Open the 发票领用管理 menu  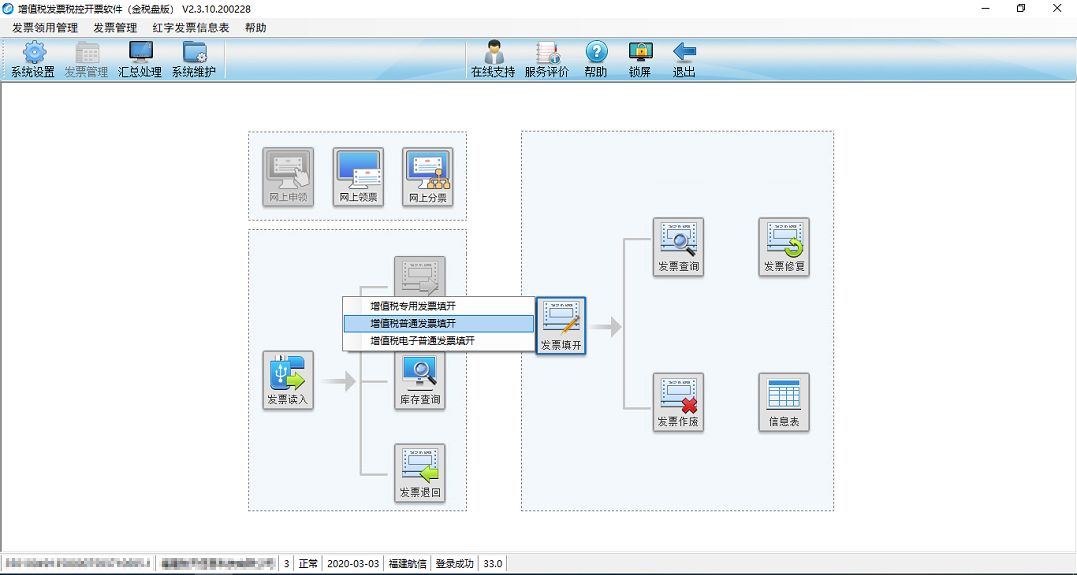coord(45,28)
